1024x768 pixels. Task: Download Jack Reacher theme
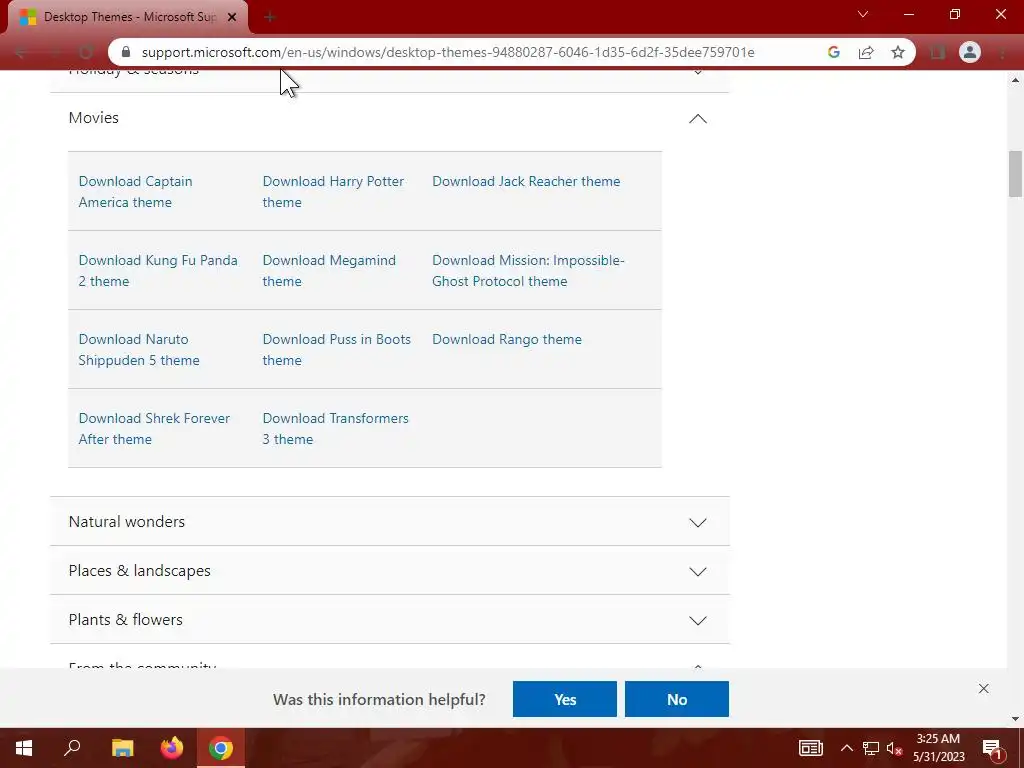click(526, 181)
